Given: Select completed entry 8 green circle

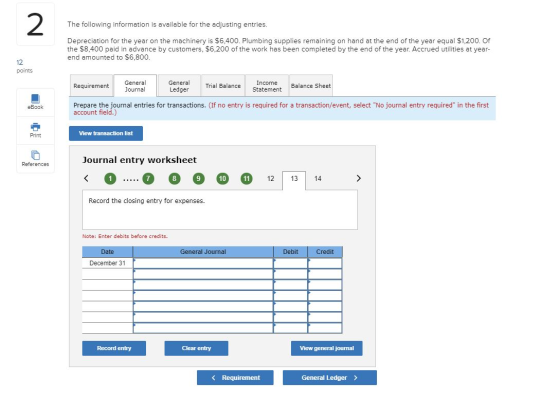Looking at the screenshot, I should coord(174,179).
